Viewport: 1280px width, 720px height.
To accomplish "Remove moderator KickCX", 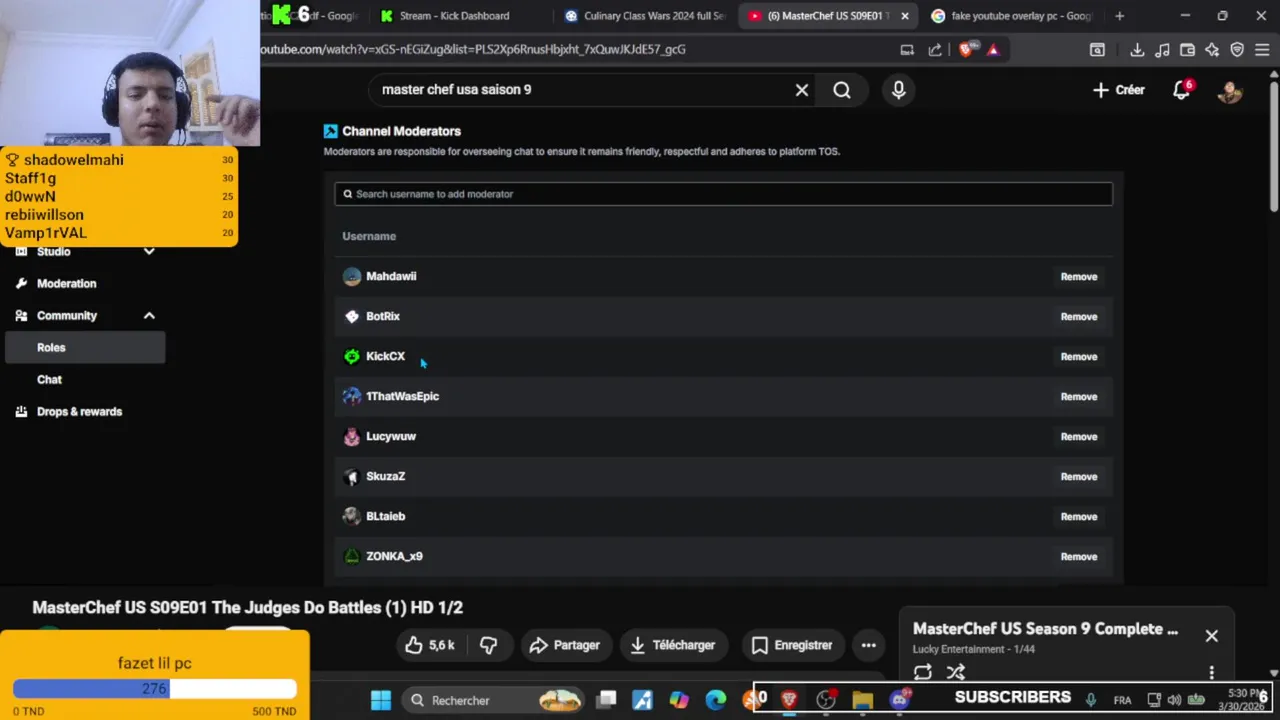I will [x=1078, y=357].
